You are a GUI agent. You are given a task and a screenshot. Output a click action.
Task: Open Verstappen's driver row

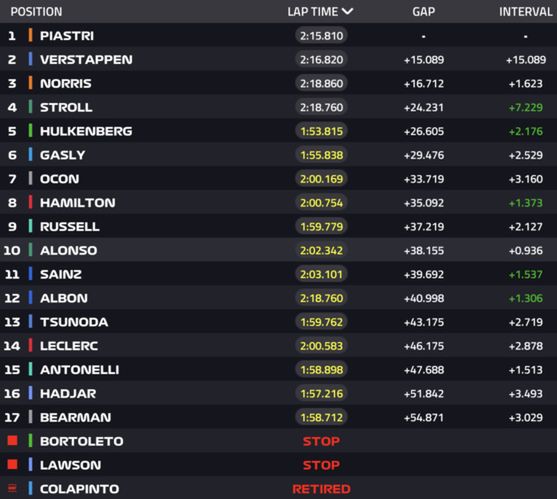[278, 59]
